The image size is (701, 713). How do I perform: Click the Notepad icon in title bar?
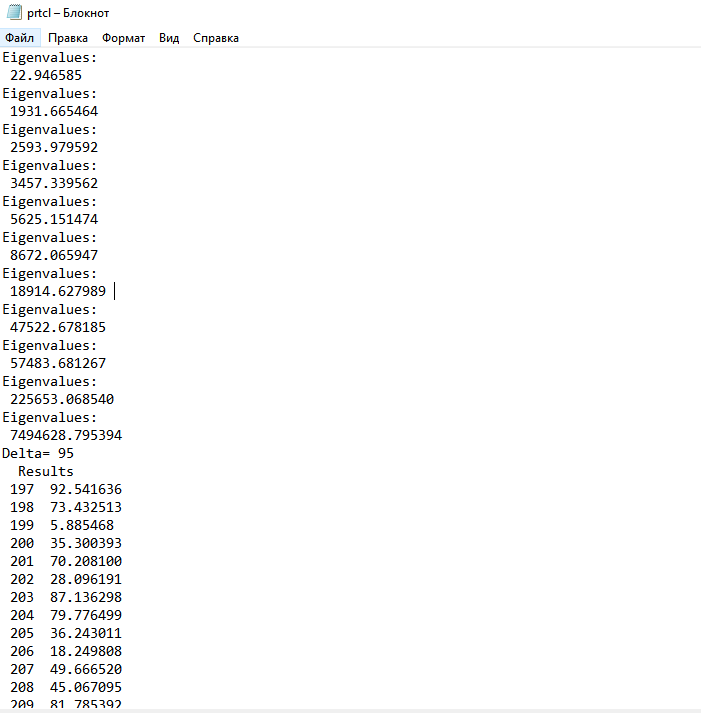tap(13, 13)
